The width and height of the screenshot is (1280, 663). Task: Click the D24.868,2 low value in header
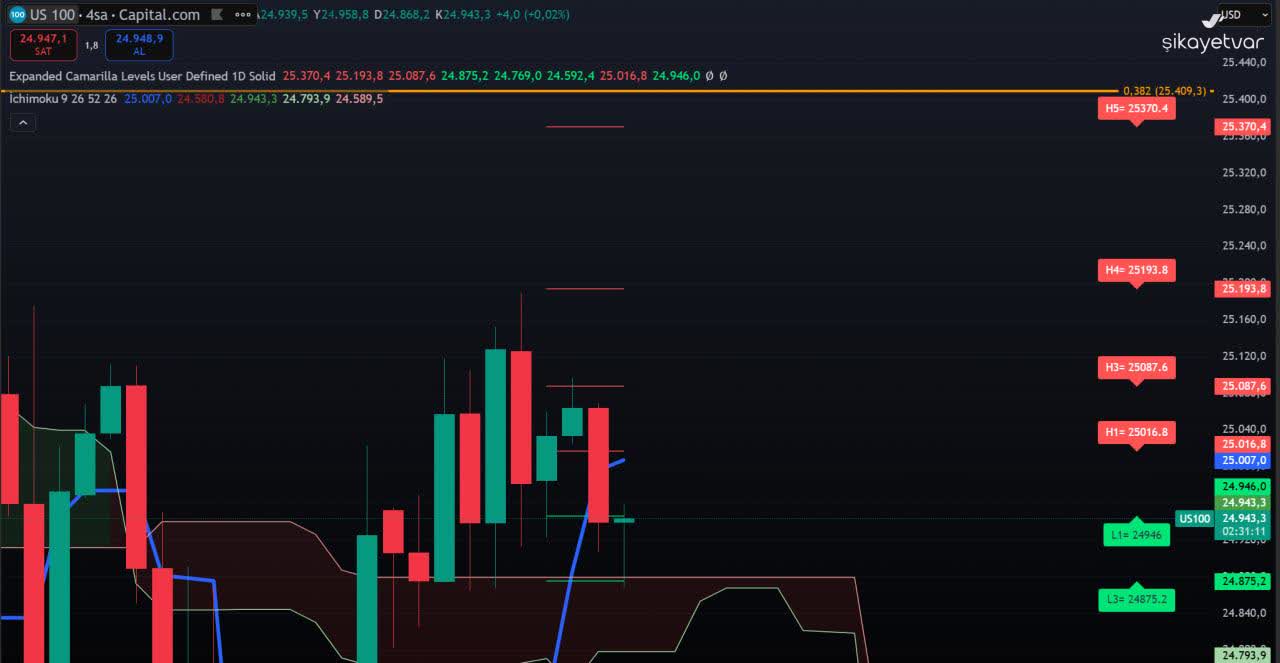coord(402,15)
